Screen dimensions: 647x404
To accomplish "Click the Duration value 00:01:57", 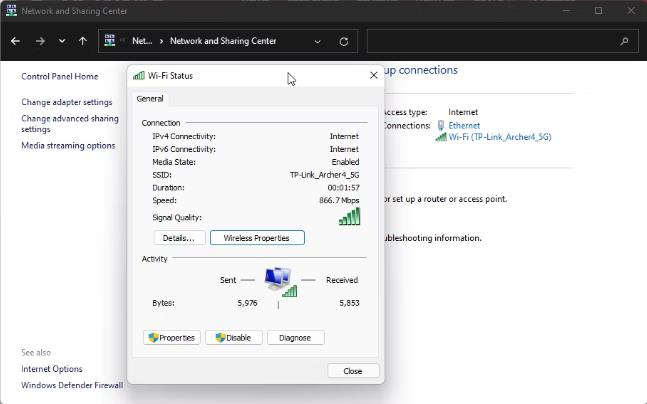I will [x=343, y=188].
